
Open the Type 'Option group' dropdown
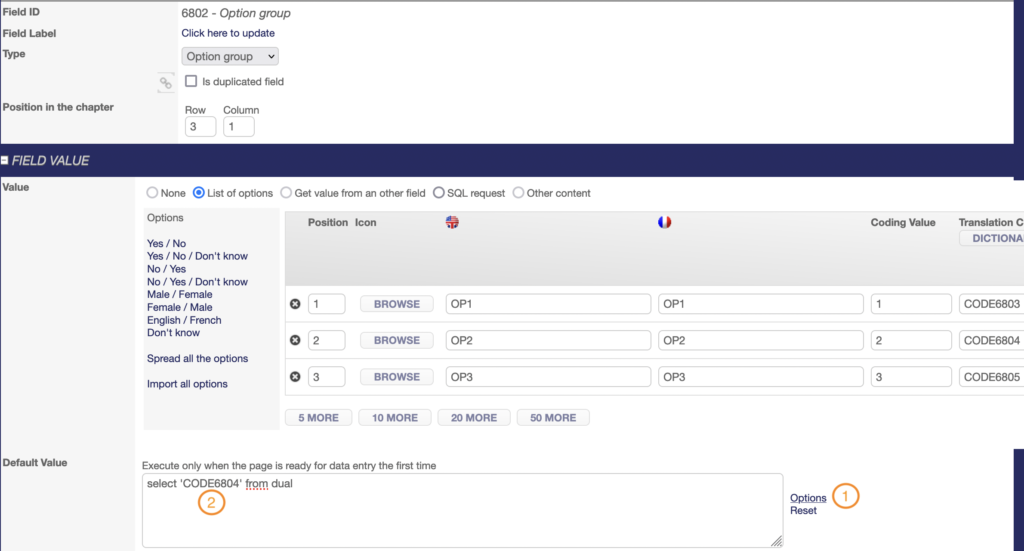(230, 57)
